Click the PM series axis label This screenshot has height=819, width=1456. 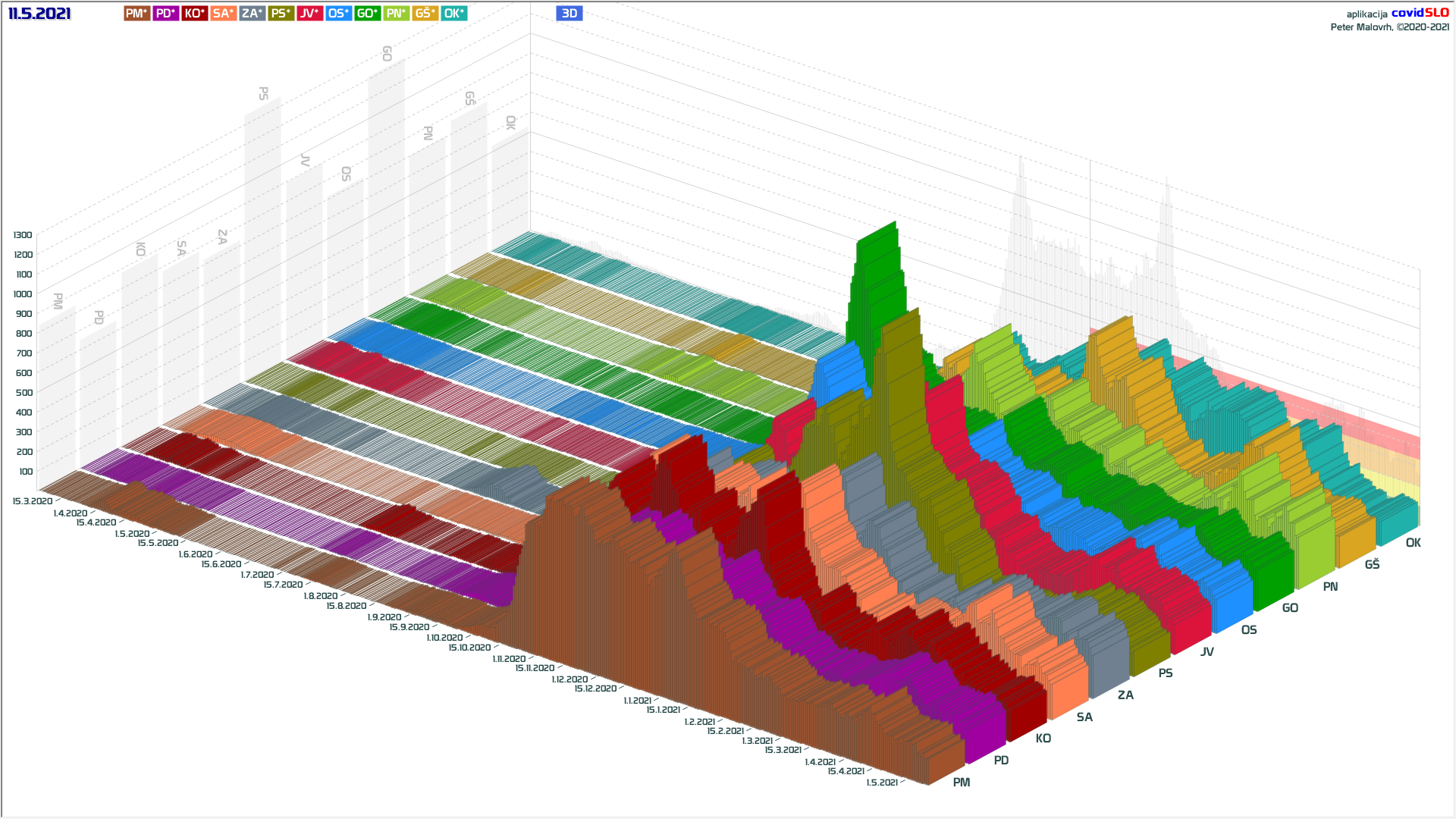click(961, 782)
